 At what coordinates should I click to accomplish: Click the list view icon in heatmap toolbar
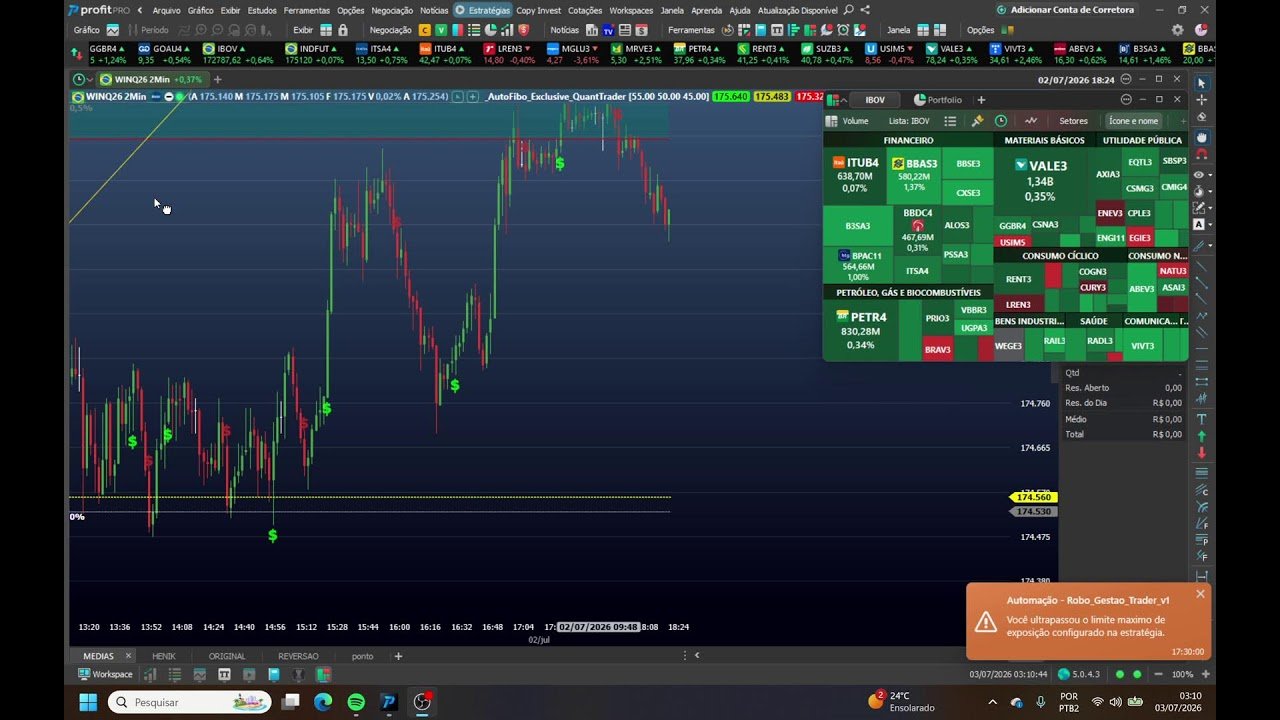click(x=950, y=121)
